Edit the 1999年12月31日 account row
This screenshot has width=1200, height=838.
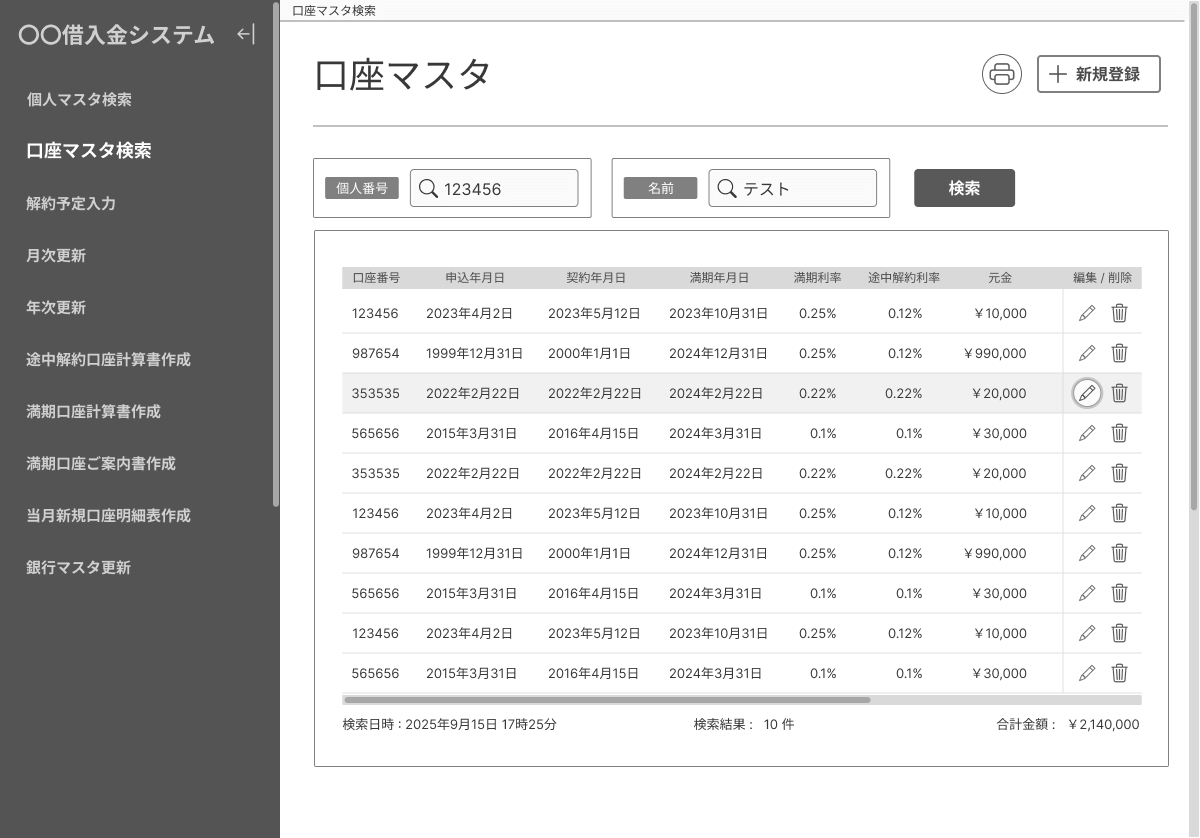coord(1087,353)
